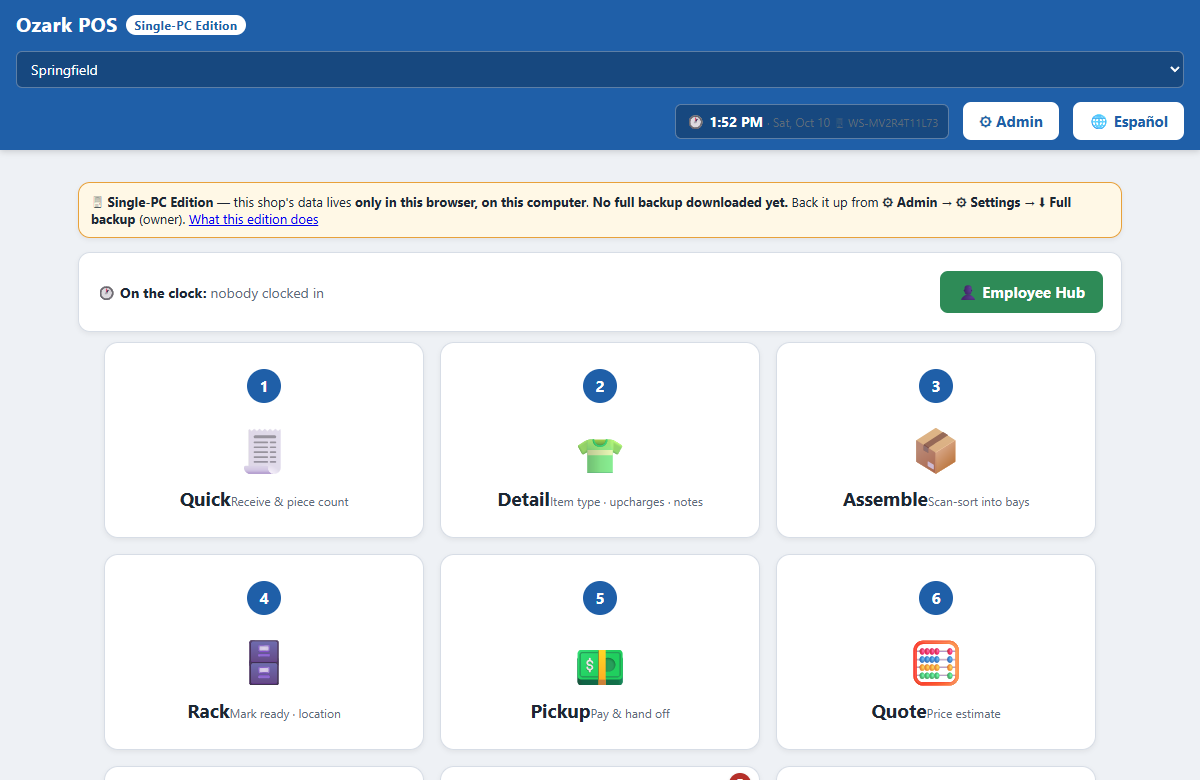The width and height of the screenshot is (1200, 780).
Task: Open the Admin panel button
Action: (1011, 121)
